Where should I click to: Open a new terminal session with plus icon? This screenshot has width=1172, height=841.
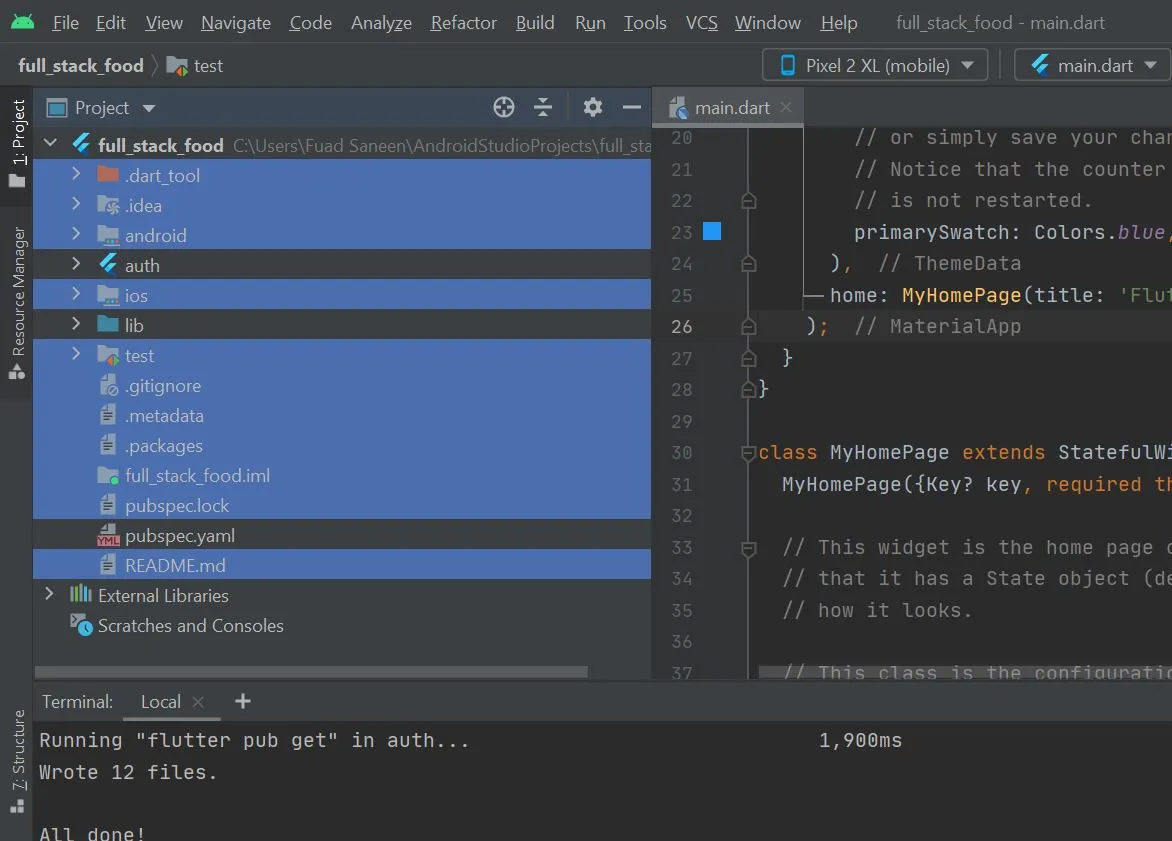tap(242, 701)
